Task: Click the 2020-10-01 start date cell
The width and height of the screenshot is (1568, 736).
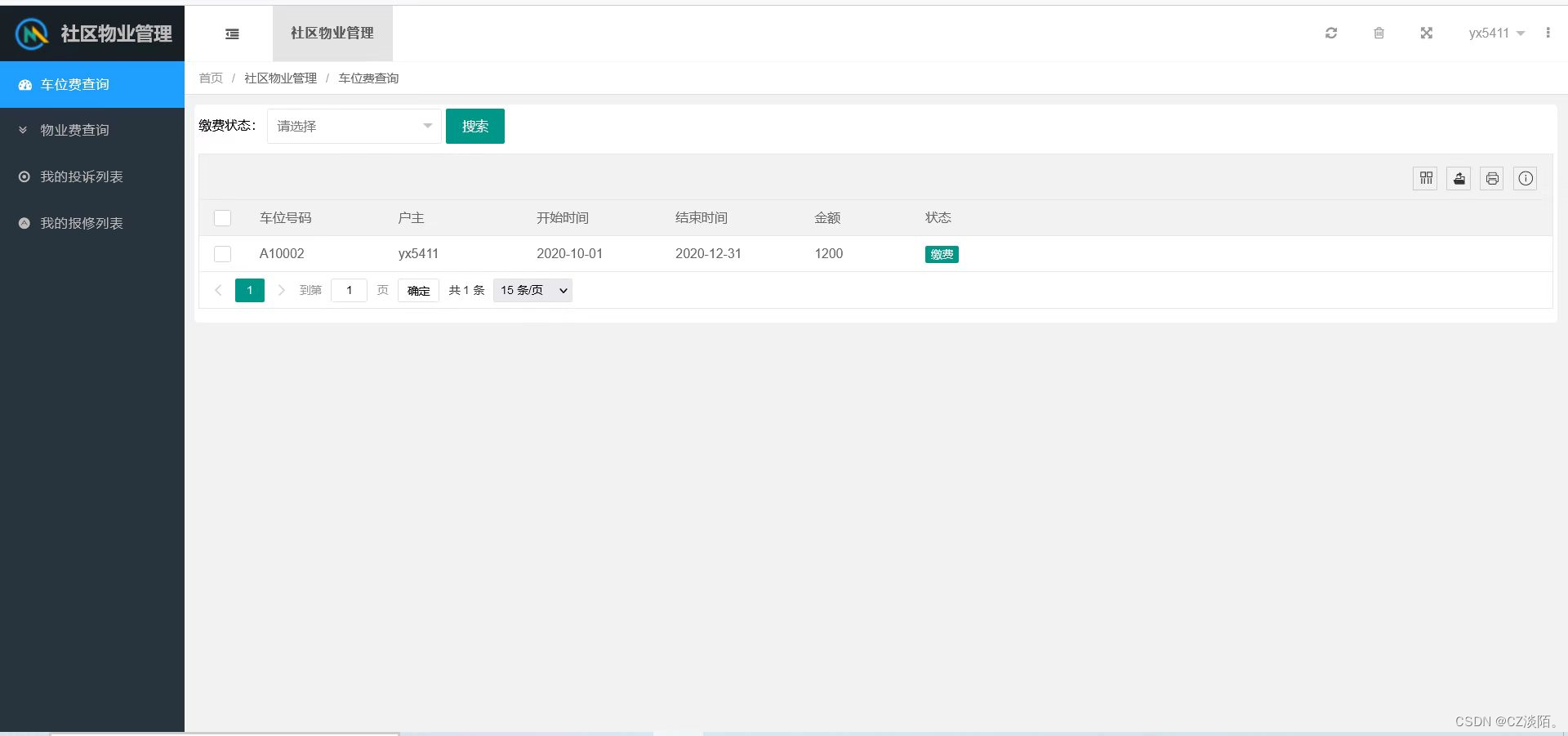Action: pyautogui.click(x=569, y=254)
